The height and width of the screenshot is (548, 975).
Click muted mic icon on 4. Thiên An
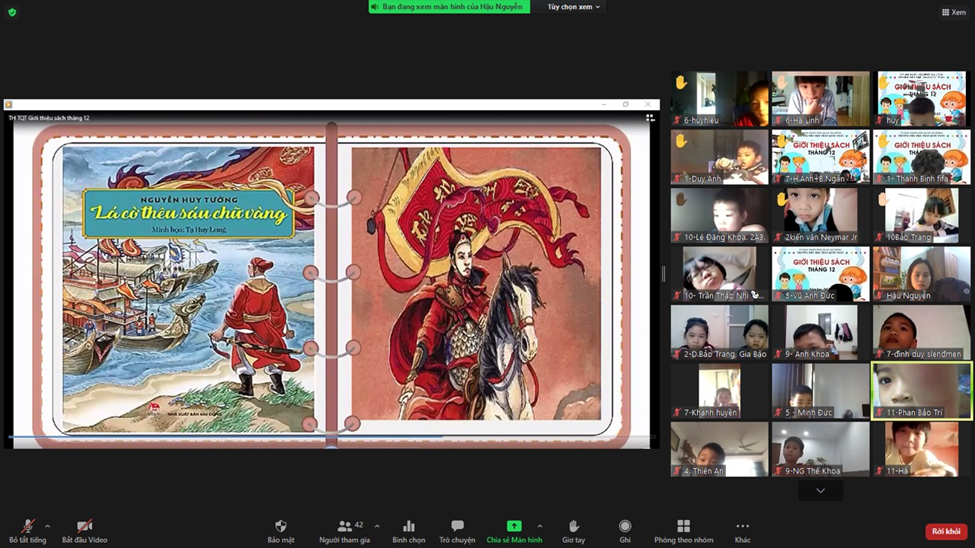click(x=678, y=471)
